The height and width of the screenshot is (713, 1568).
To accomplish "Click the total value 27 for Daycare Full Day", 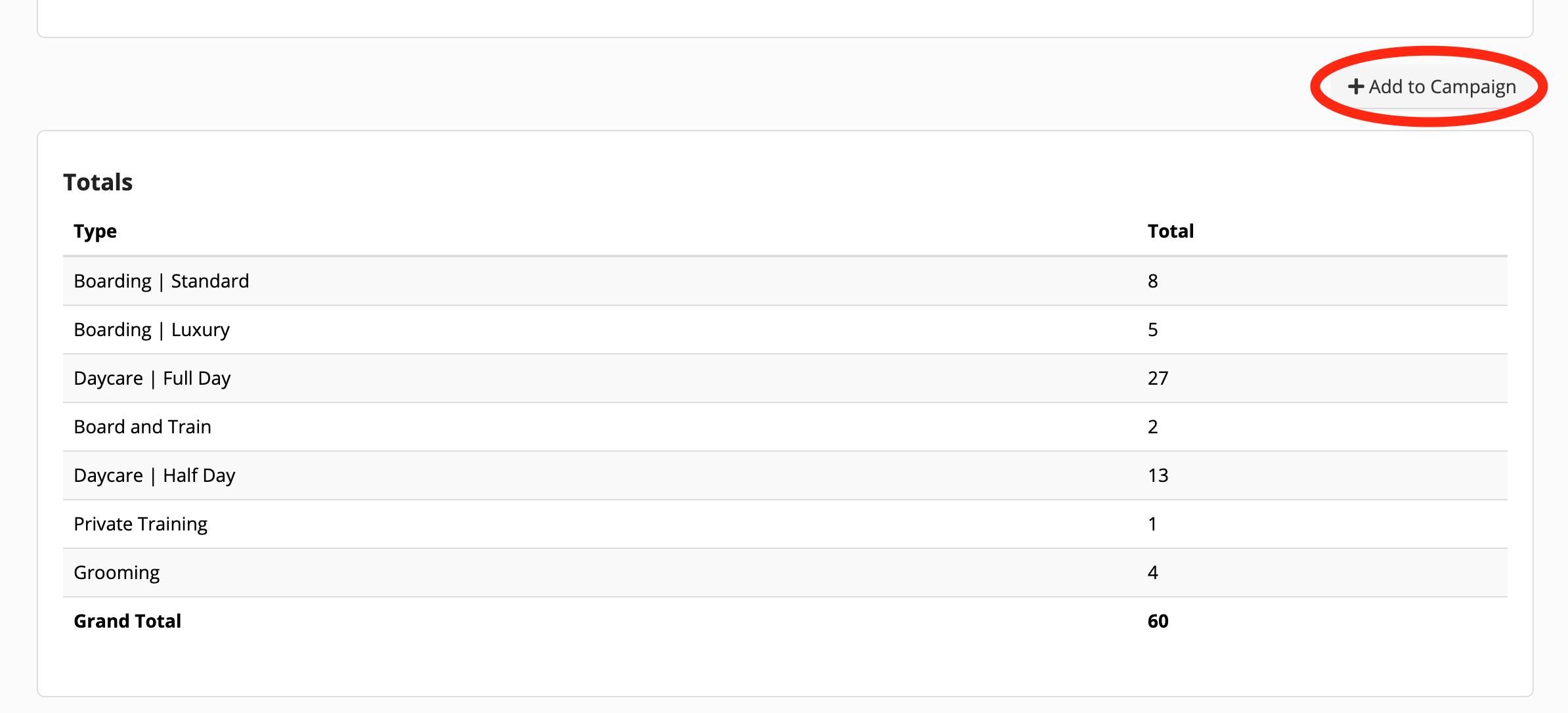I will pyautogui.click(x=1159, y=378).
